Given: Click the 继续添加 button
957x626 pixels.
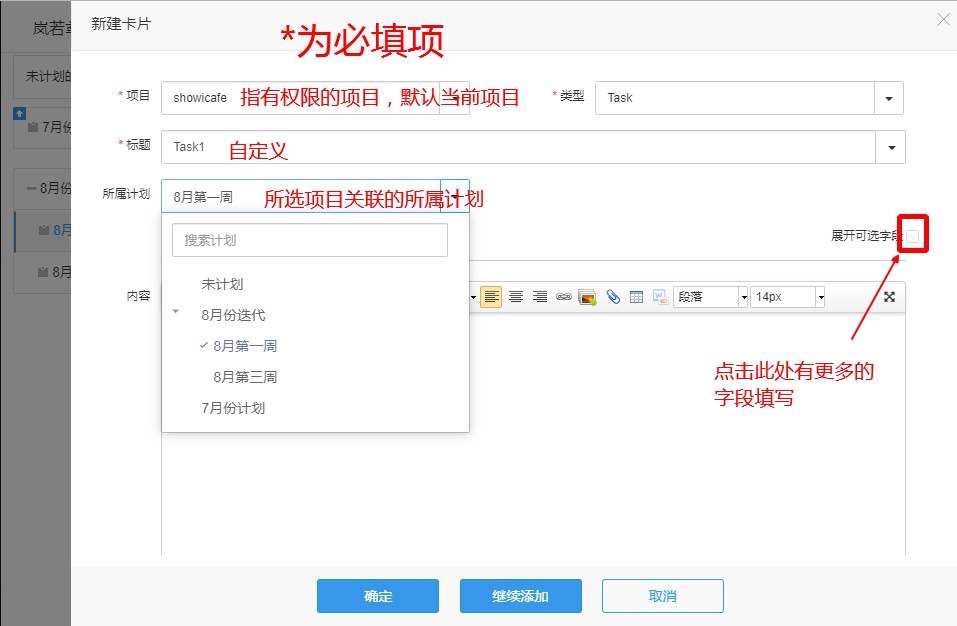Looking at the screenshot, I should tap(520, 596).
